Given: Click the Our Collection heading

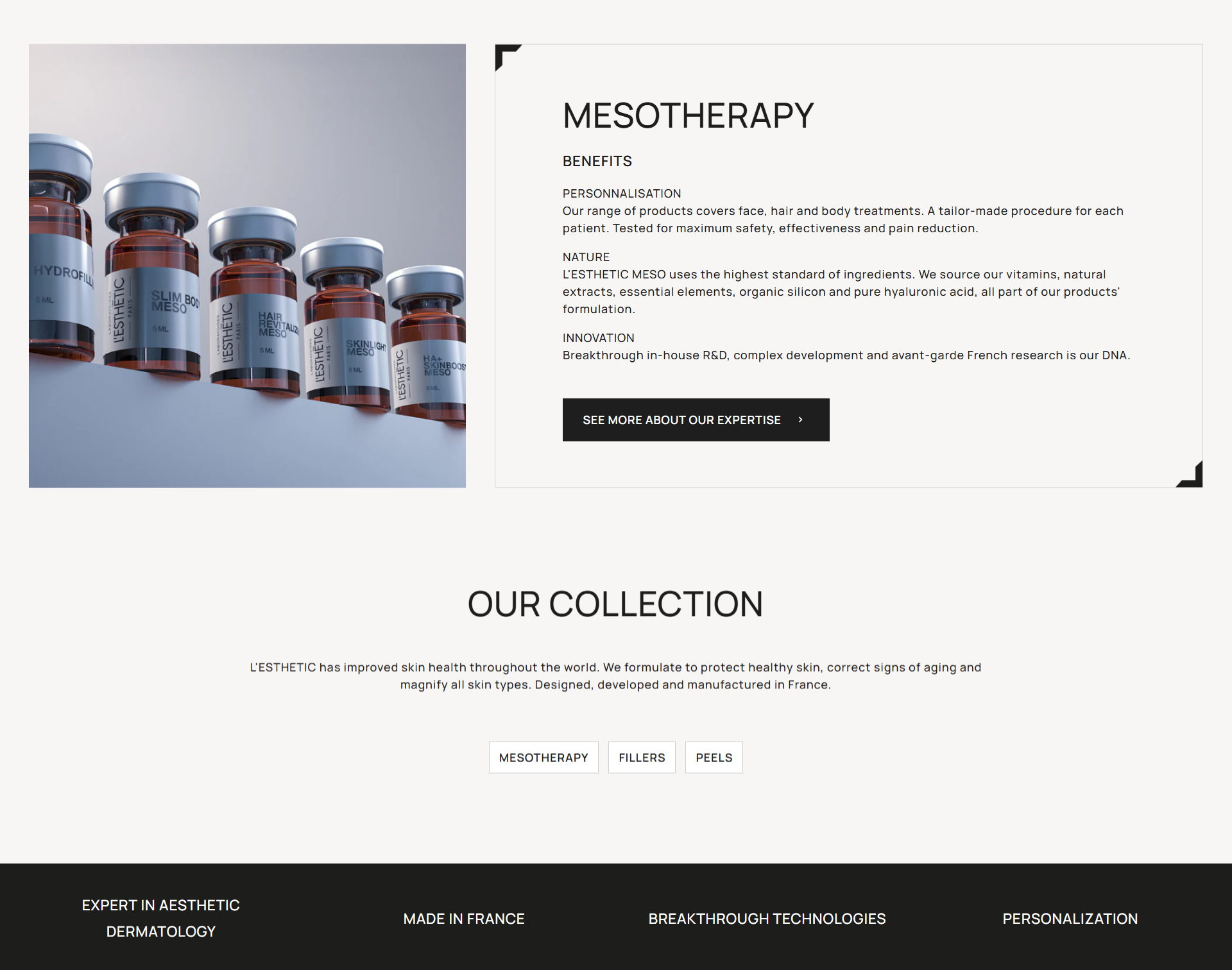Looking at the screenshot, I should [x=615, y=604].
